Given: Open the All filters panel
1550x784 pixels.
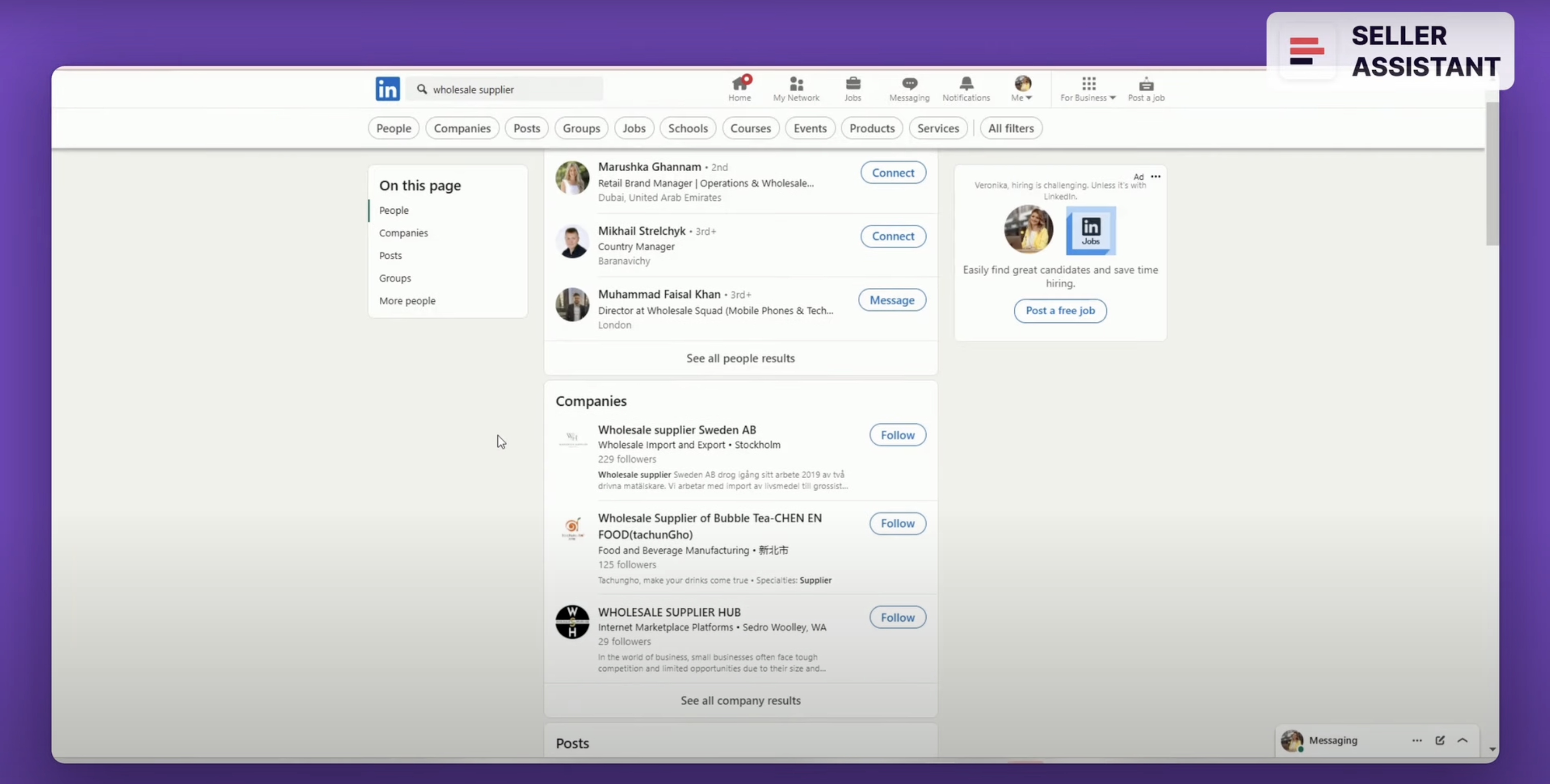Looking at the screenshot, I should pos(1010,128).
